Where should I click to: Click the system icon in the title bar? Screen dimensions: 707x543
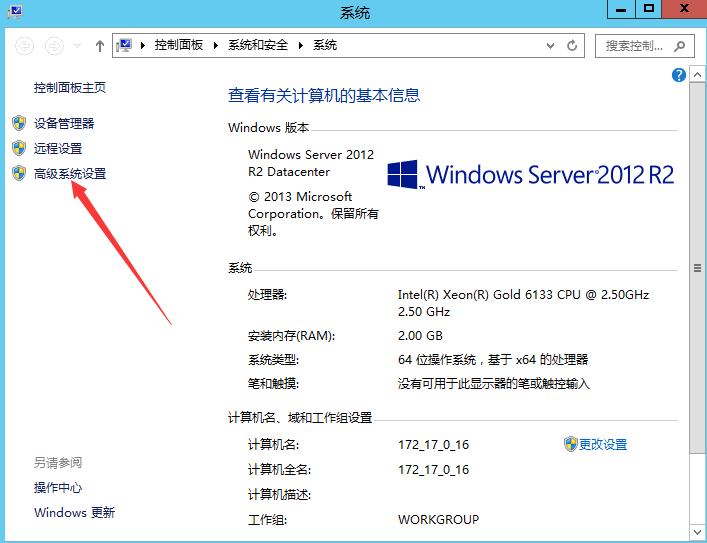(15, 12)
